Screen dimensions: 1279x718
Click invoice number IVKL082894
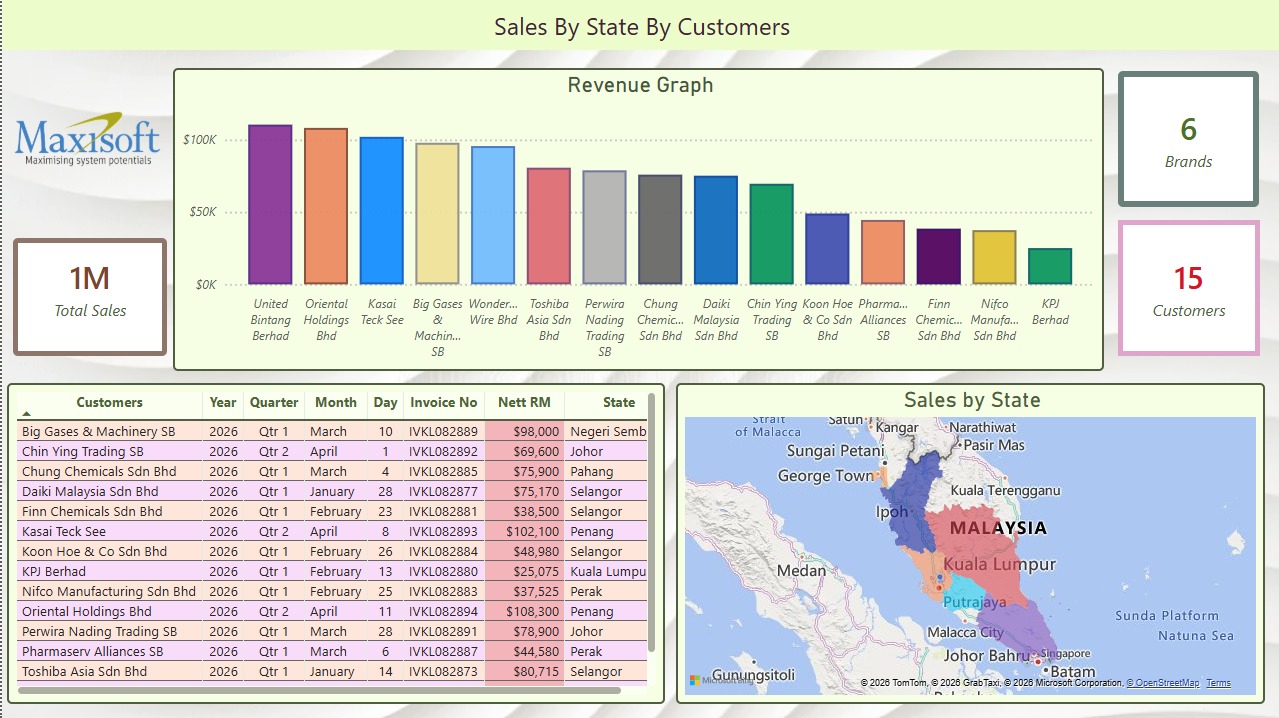(443, 611)
